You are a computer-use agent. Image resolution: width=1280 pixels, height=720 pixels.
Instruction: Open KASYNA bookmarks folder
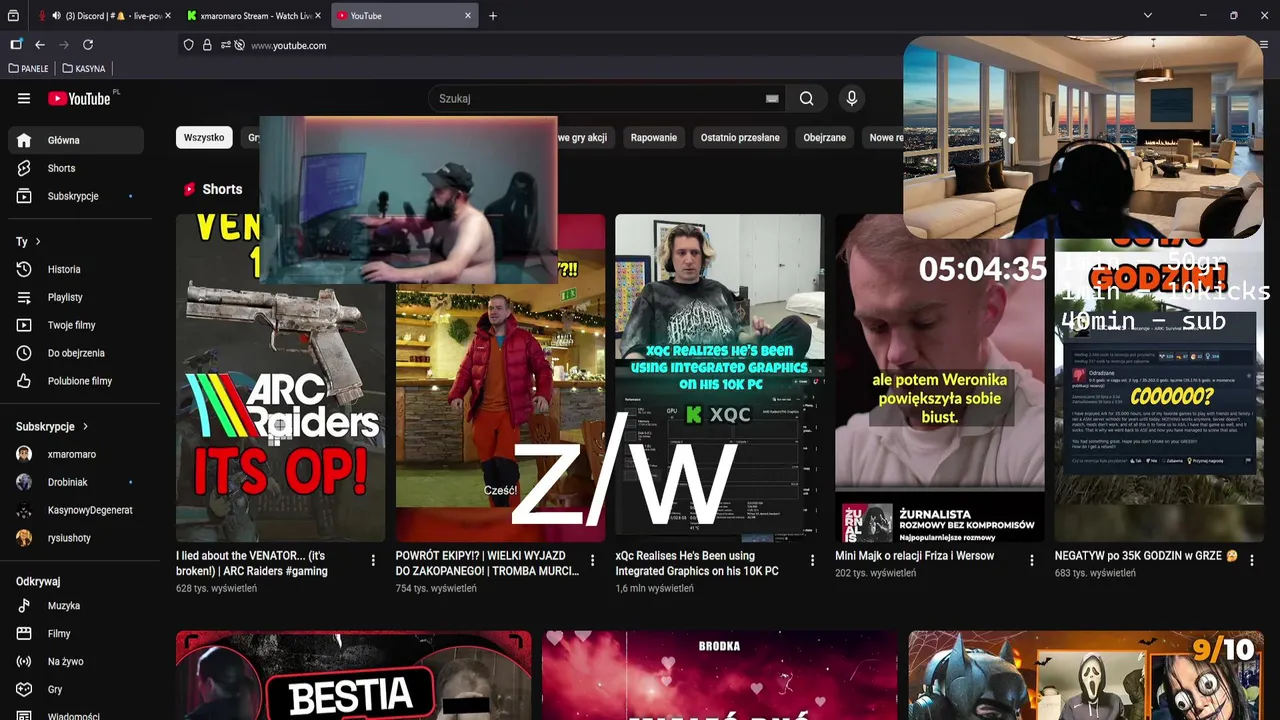[x=83, y=69]
